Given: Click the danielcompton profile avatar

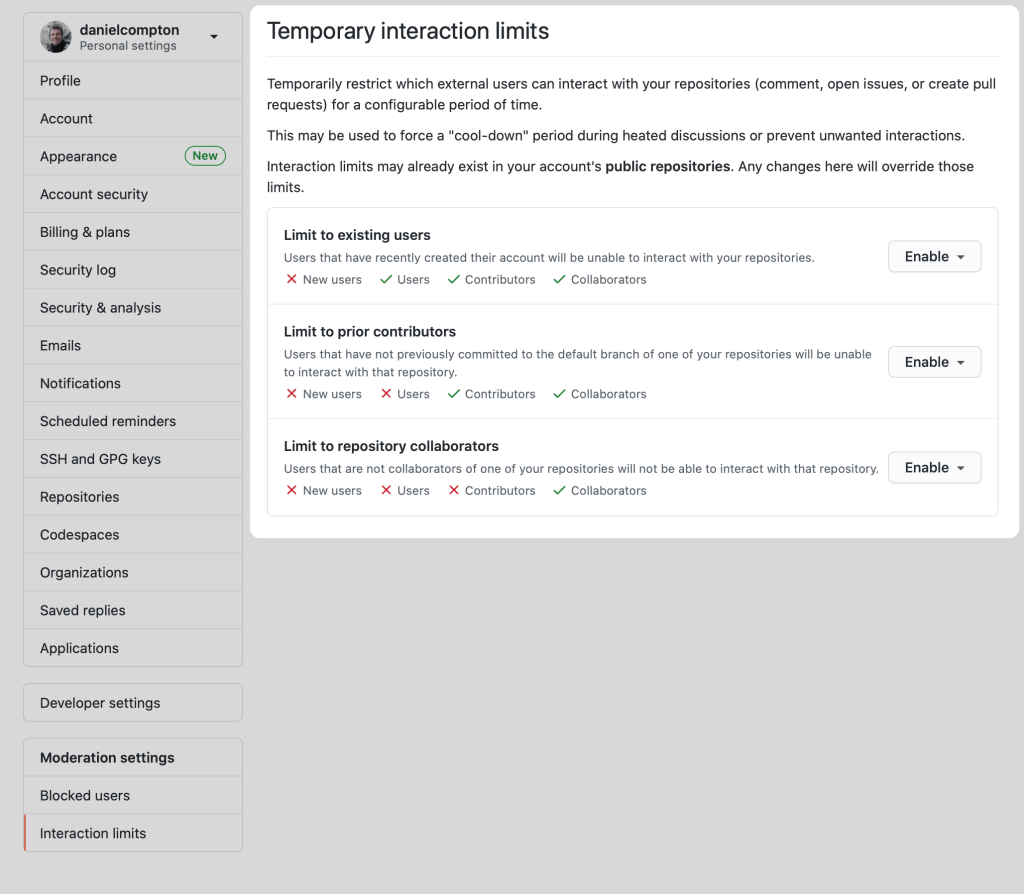Looking at the screenshot, I should click(56, 37).
